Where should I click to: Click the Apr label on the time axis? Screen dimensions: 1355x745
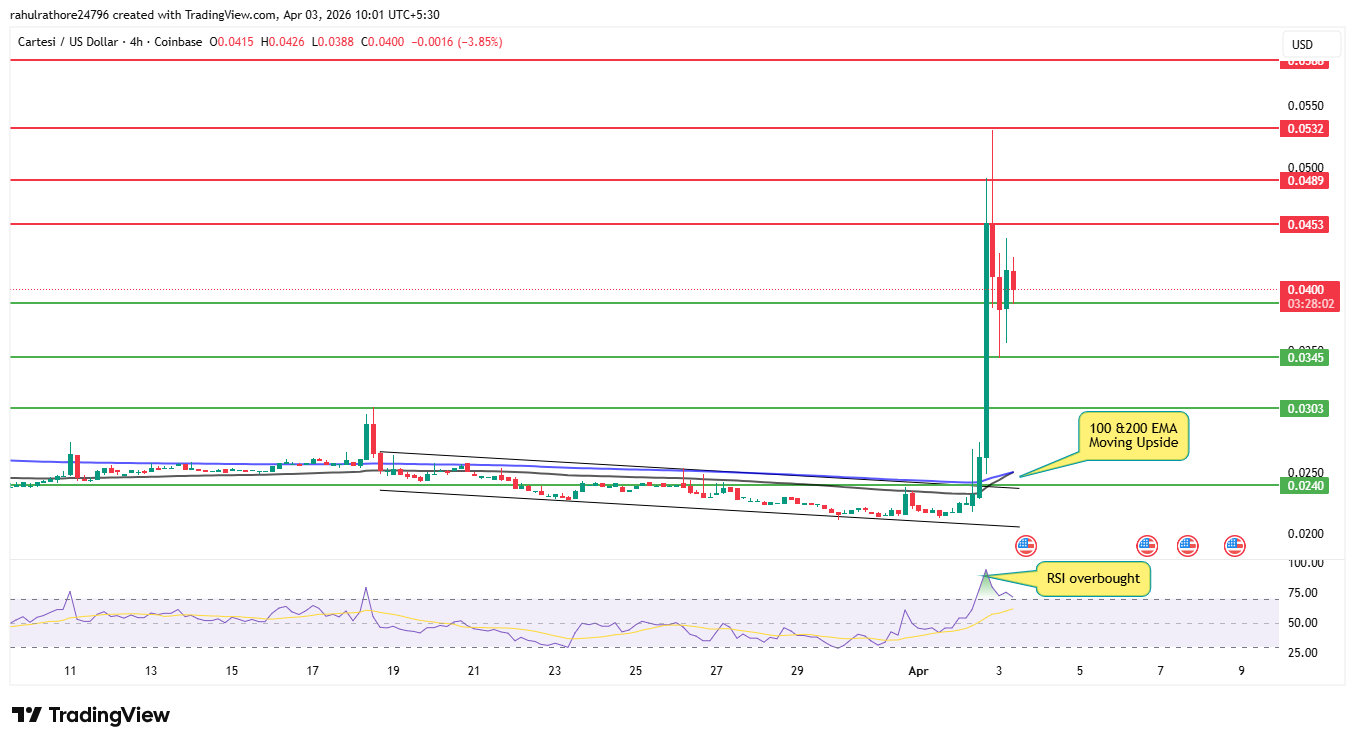coord(918,671)
